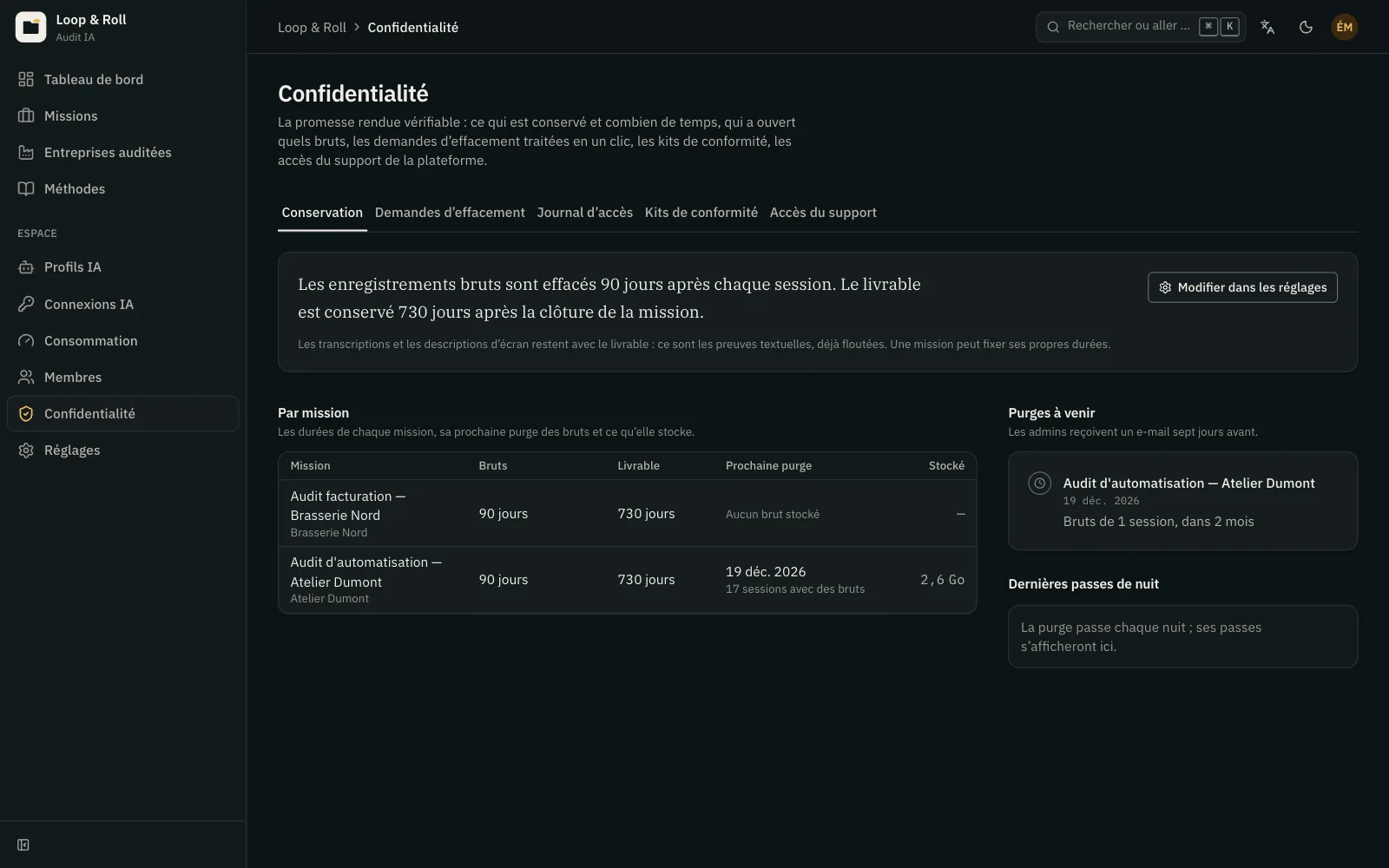The image size is (1389, 868).
Task: Focus the Rechercher ou aller search field
Action: point(1141,27)
